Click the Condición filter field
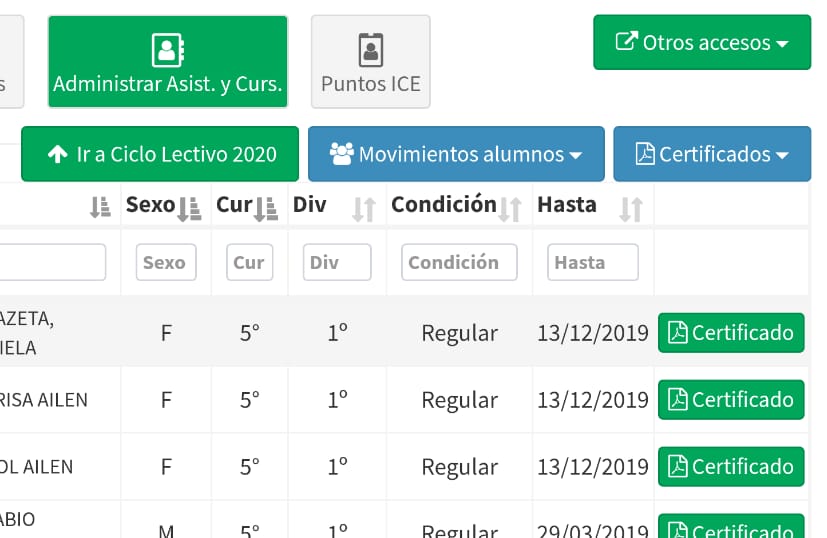The height and width of the screenshot is (538, 827). click(x=459, y=262)
